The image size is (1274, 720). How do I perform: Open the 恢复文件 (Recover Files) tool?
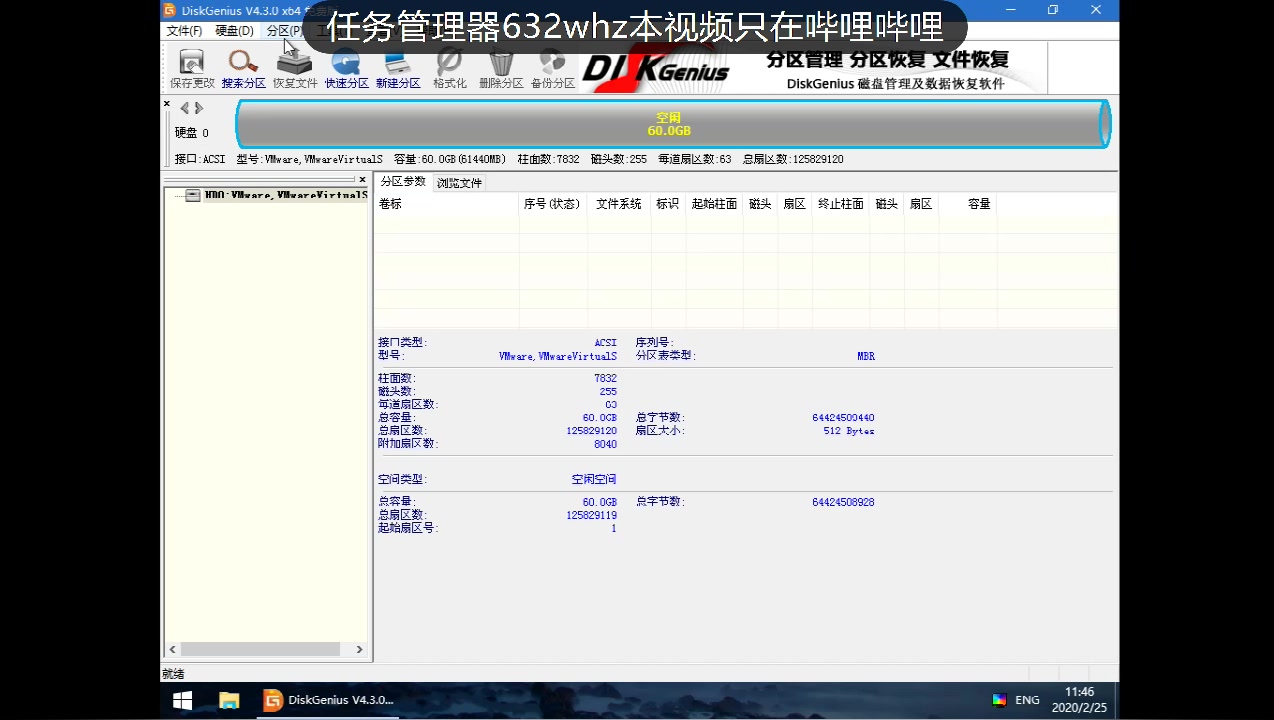pyautogui.click(x=294, y=67)
